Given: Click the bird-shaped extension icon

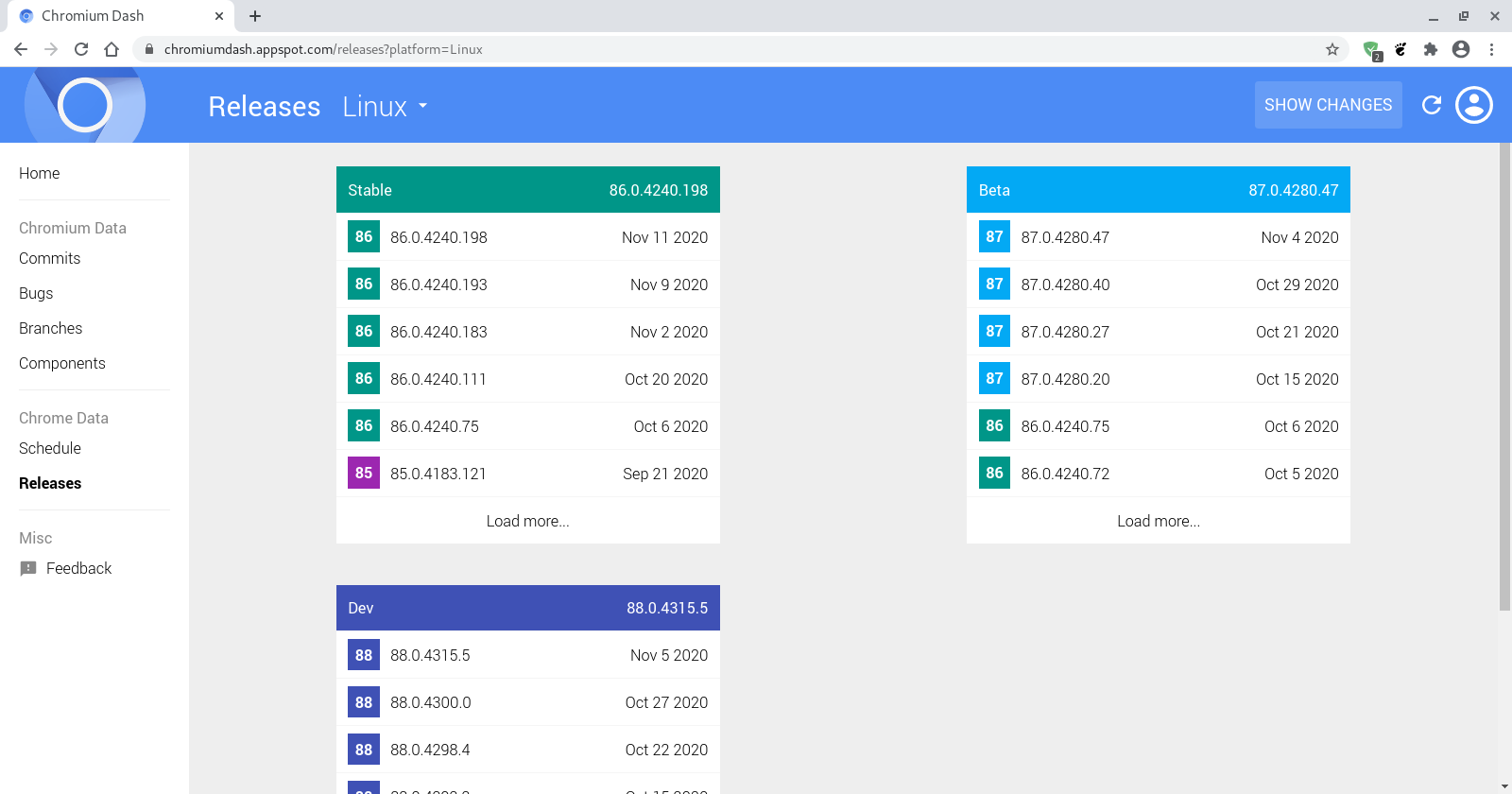Looking at the screenshot, I should coord(1400,49).
